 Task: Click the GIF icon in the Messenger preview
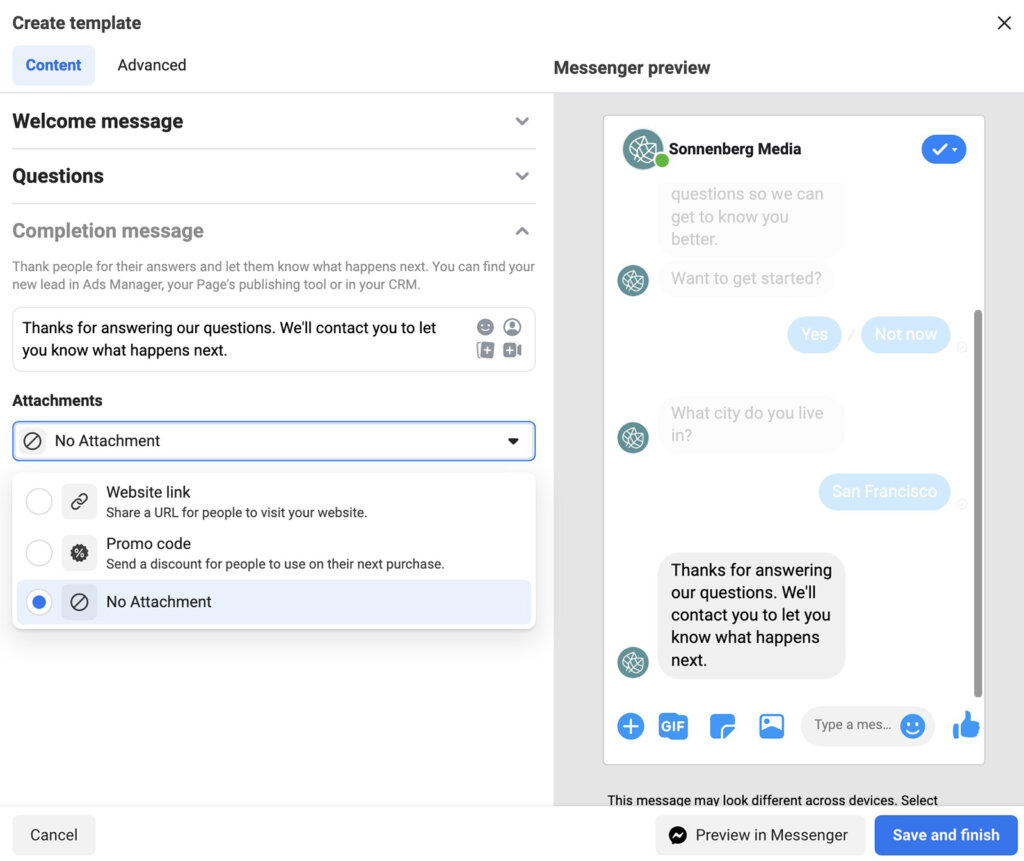(673, 725)
